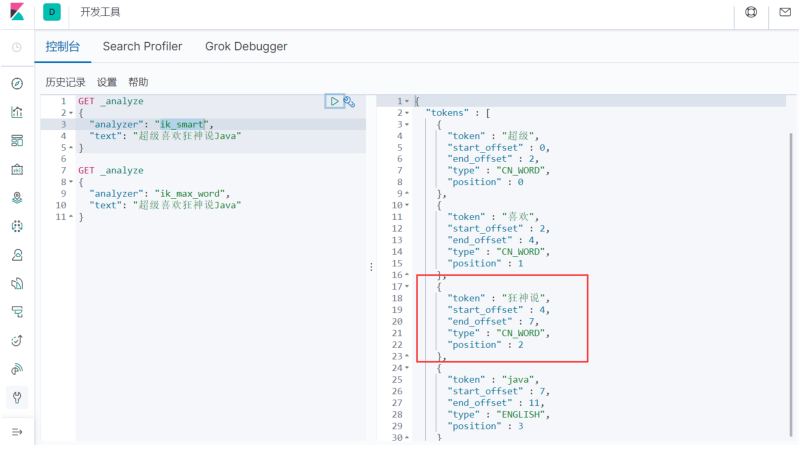
Task: Click the Kibana logo
Action: click(16, 13)
